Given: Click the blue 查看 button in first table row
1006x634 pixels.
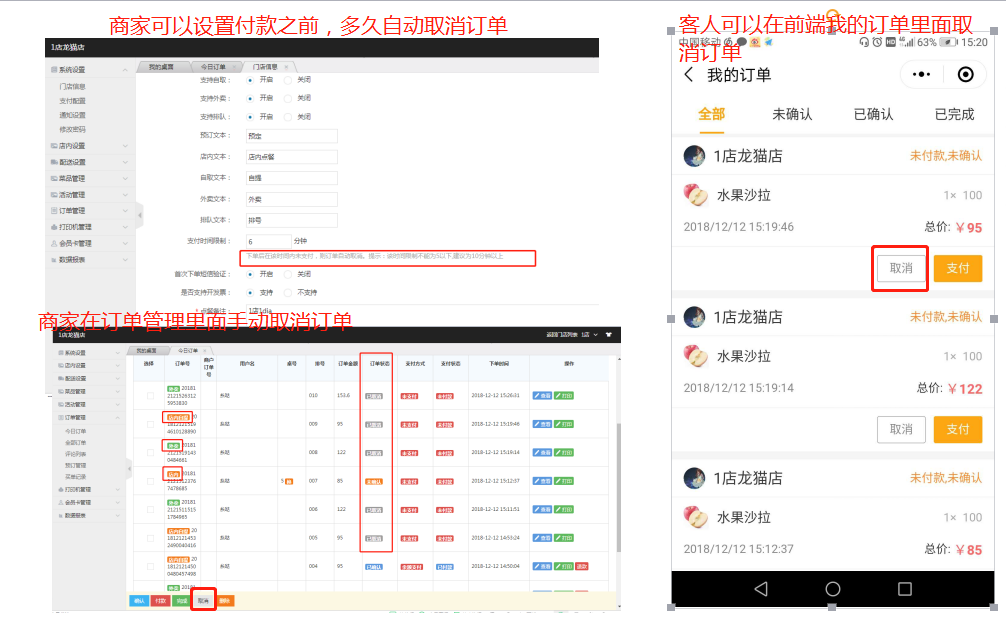Looking at the screenshot, I should point(542,396).
